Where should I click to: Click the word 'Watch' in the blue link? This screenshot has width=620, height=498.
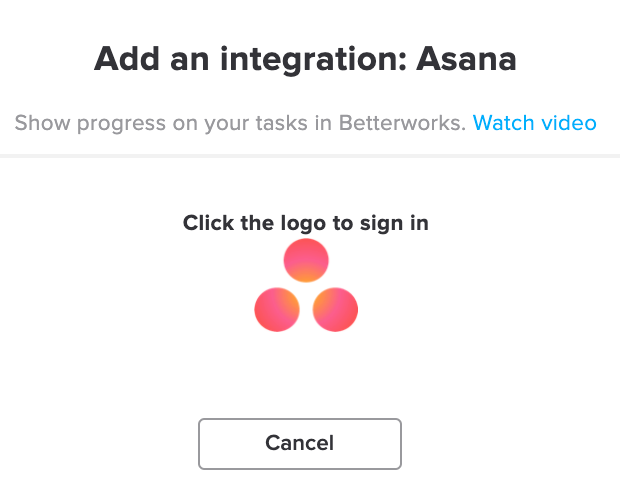(504, 123)
